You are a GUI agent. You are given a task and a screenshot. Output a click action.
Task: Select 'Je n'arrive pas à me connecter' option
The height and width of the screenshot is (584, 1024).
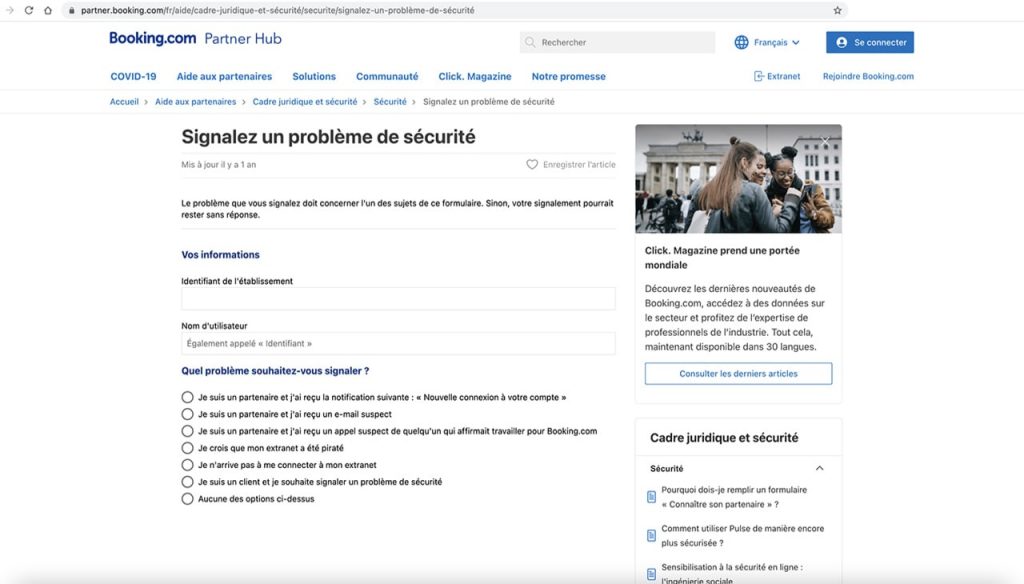187,465
